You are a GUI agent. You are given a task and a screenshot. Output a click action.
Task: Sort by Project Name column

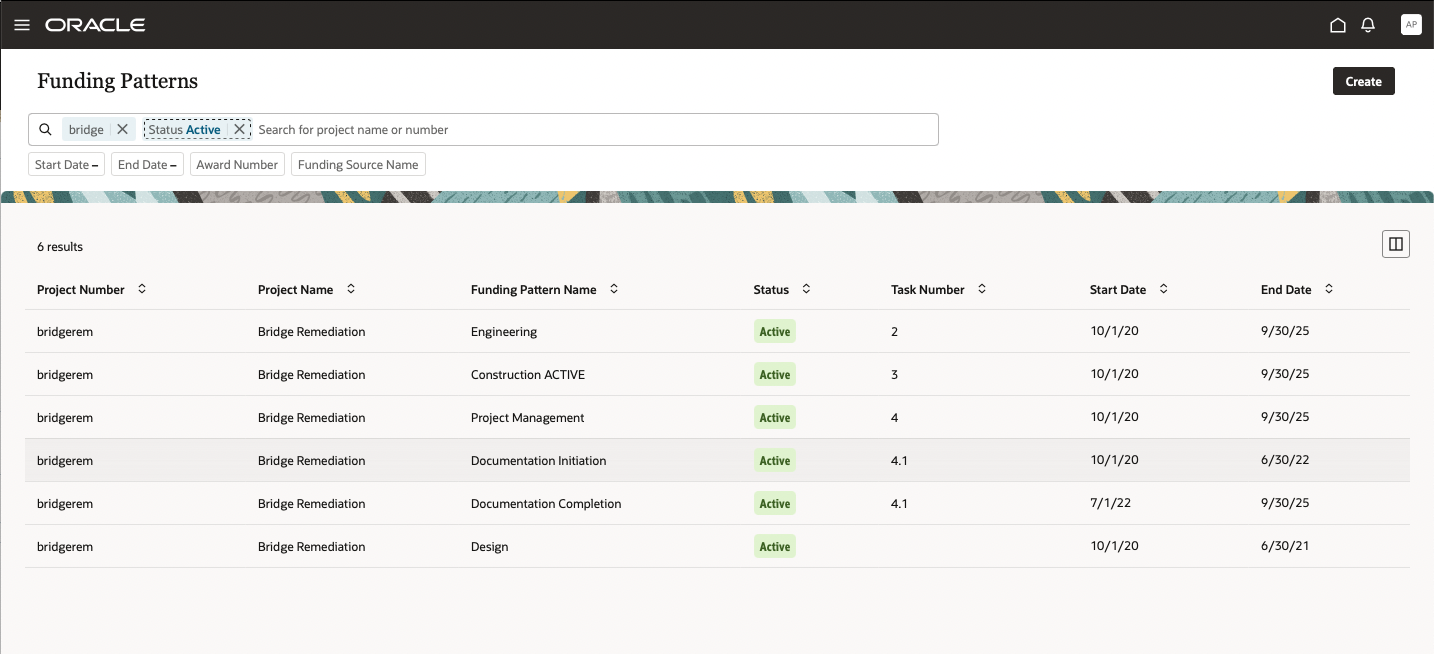coord(351,288)
